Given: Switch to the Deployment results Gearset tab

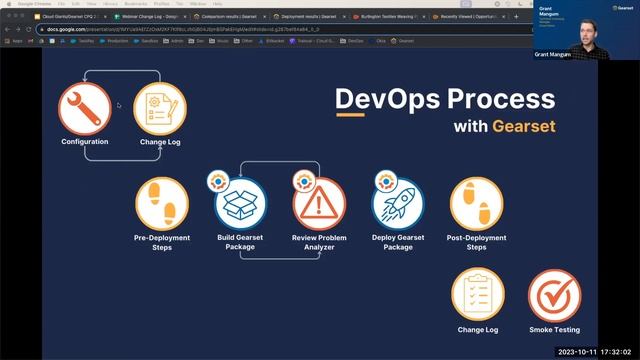Looking at the screenshot, I should pyautogui.click(x=309, y=17).
